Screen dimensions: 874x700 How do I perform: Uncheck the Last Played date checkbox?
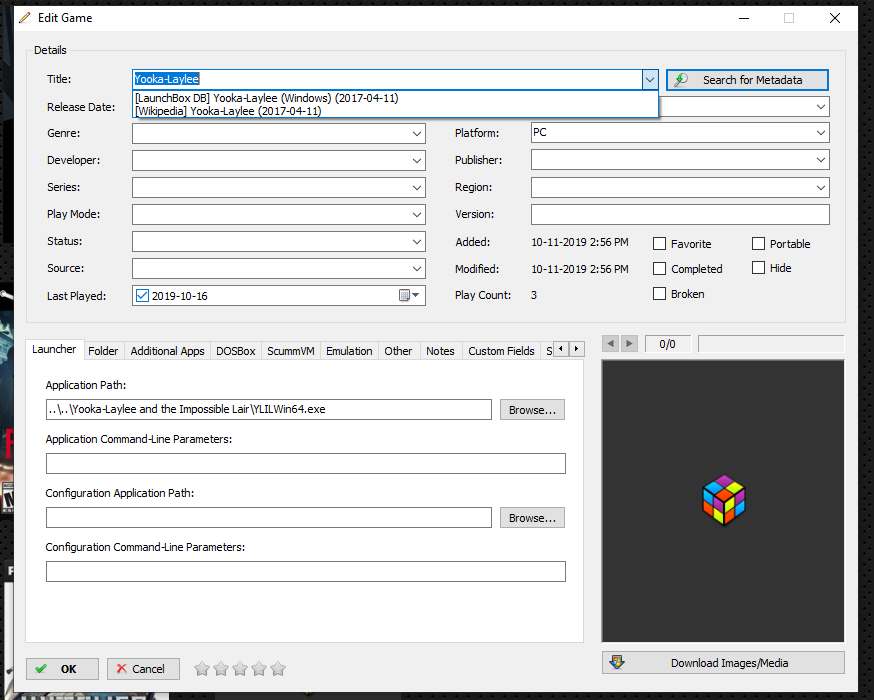(142, 295)
